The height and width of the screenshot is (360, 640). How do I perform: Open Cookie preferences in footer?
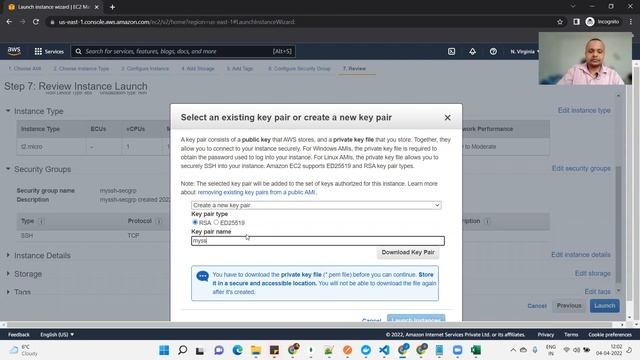[610, 335]
